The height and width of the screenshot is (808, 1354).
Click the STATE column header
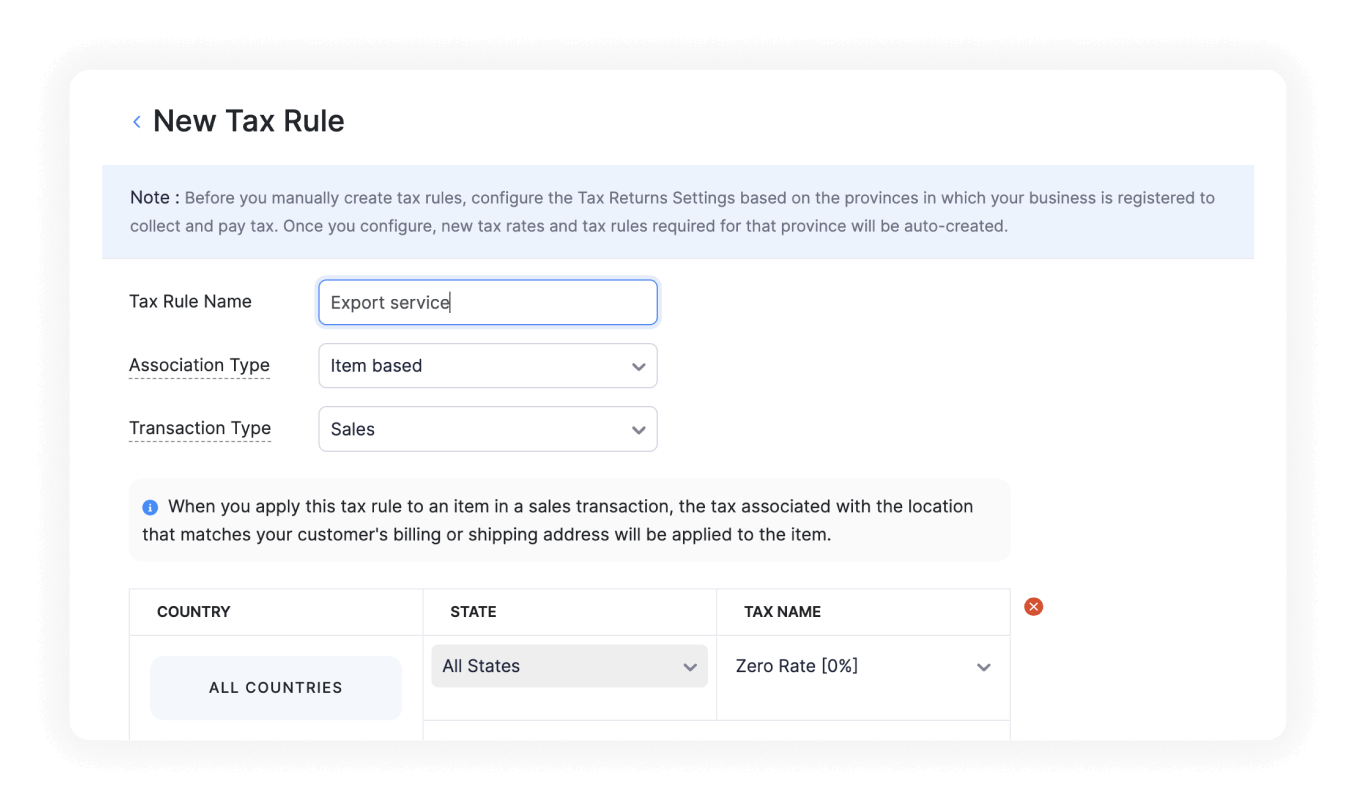(x=473, y=612)
